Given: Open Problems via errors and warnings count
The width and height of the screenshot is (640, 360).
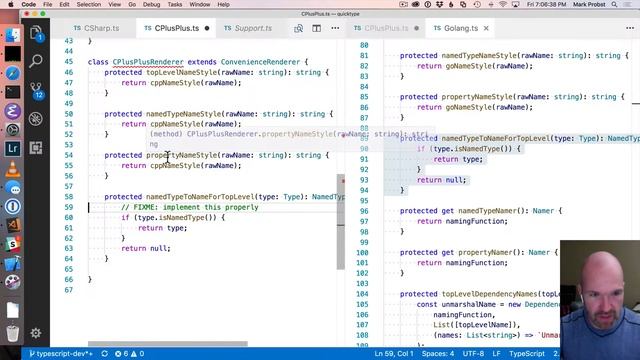Looking at the screenshot, I should pyautogui.click(x=129, y=353).
